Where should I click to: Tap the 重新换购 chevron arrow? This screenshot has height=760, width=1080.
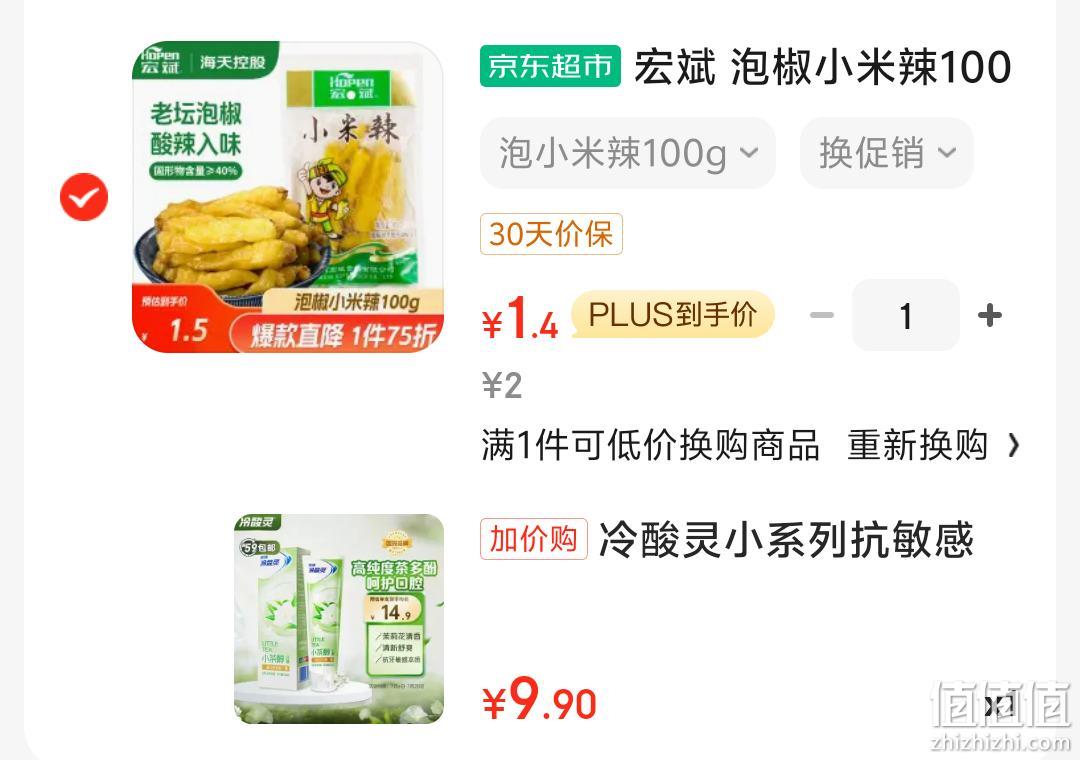[1013, 445]
